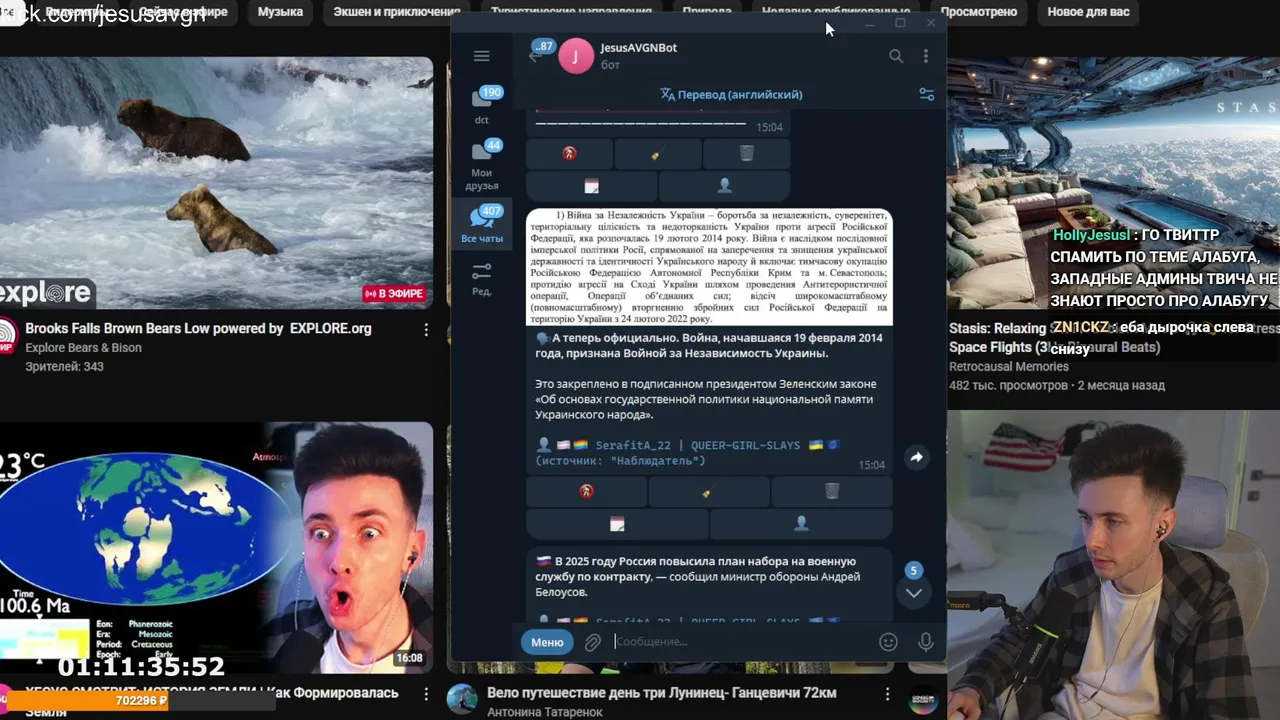Screen dimensions: 1280x720
Task: Jump to newest messages with down arrow
Action: 913,592
